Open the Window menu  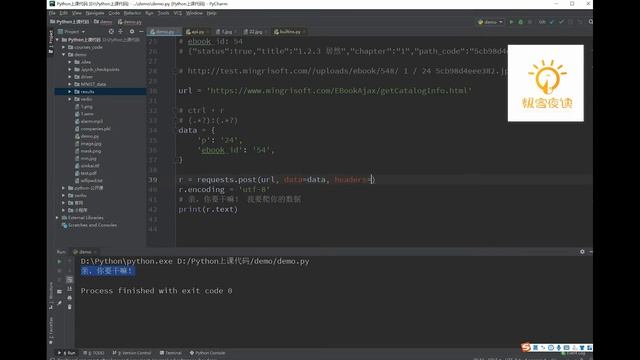[194, 13]
